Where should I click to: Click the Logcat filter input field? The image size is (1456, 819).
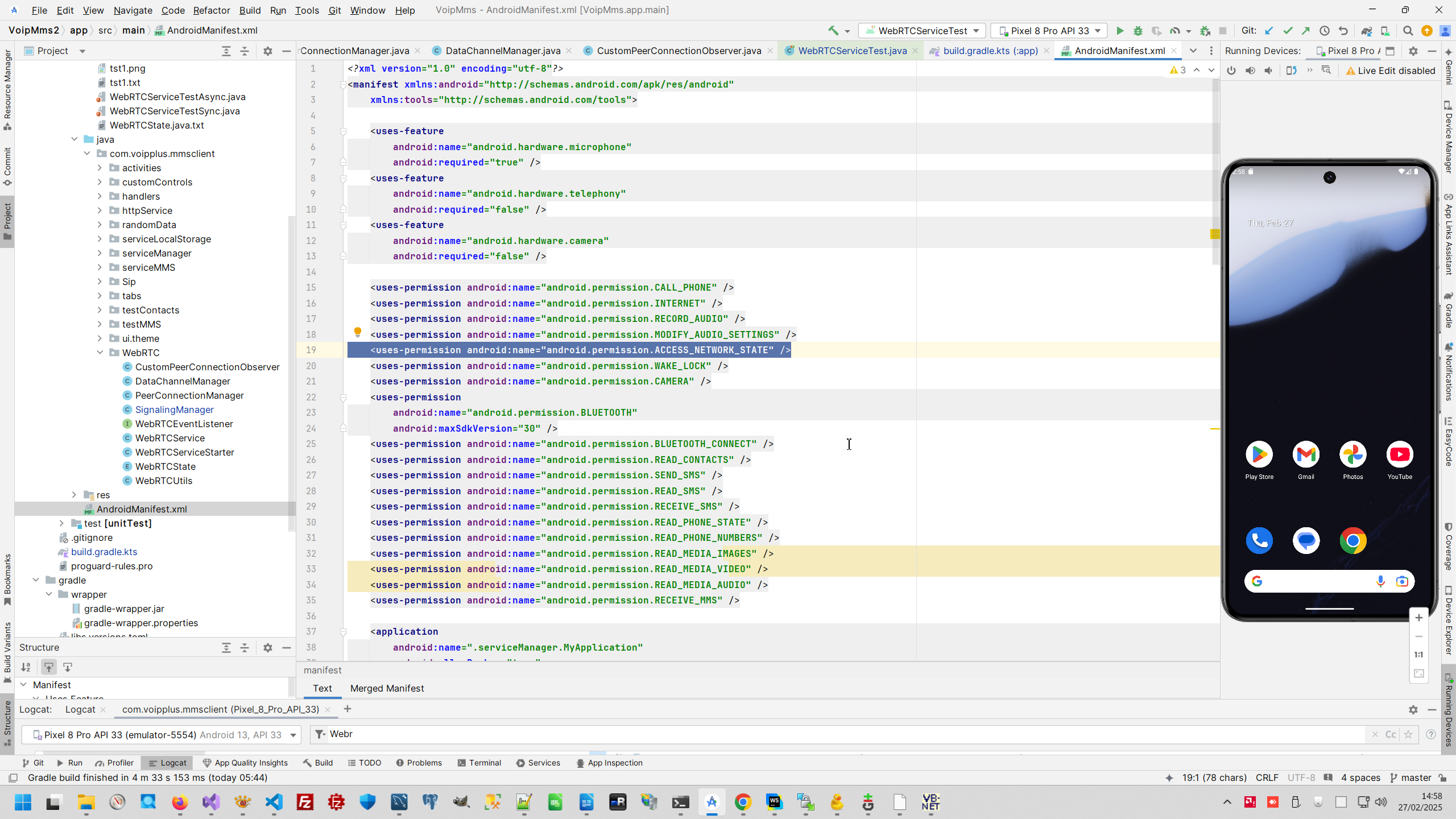click(x=796, y=734)
